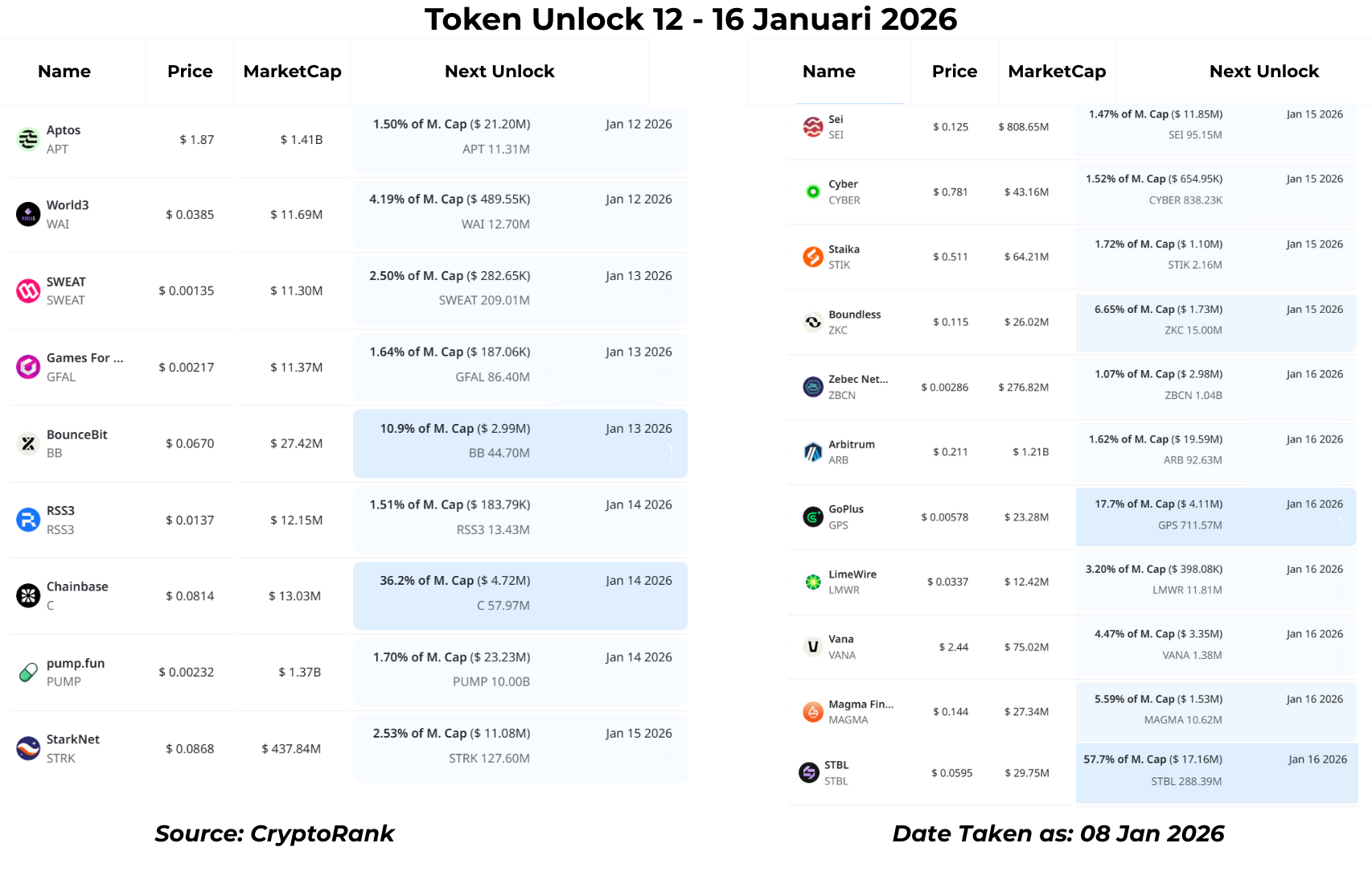
Task: Click the right table MarketCap column header
Action: point(1057,72)
